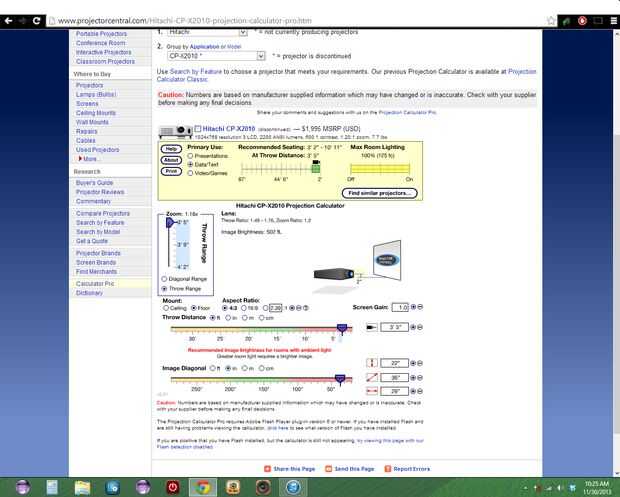Click the image width arrow icon
620x497 pixels.
372,391
